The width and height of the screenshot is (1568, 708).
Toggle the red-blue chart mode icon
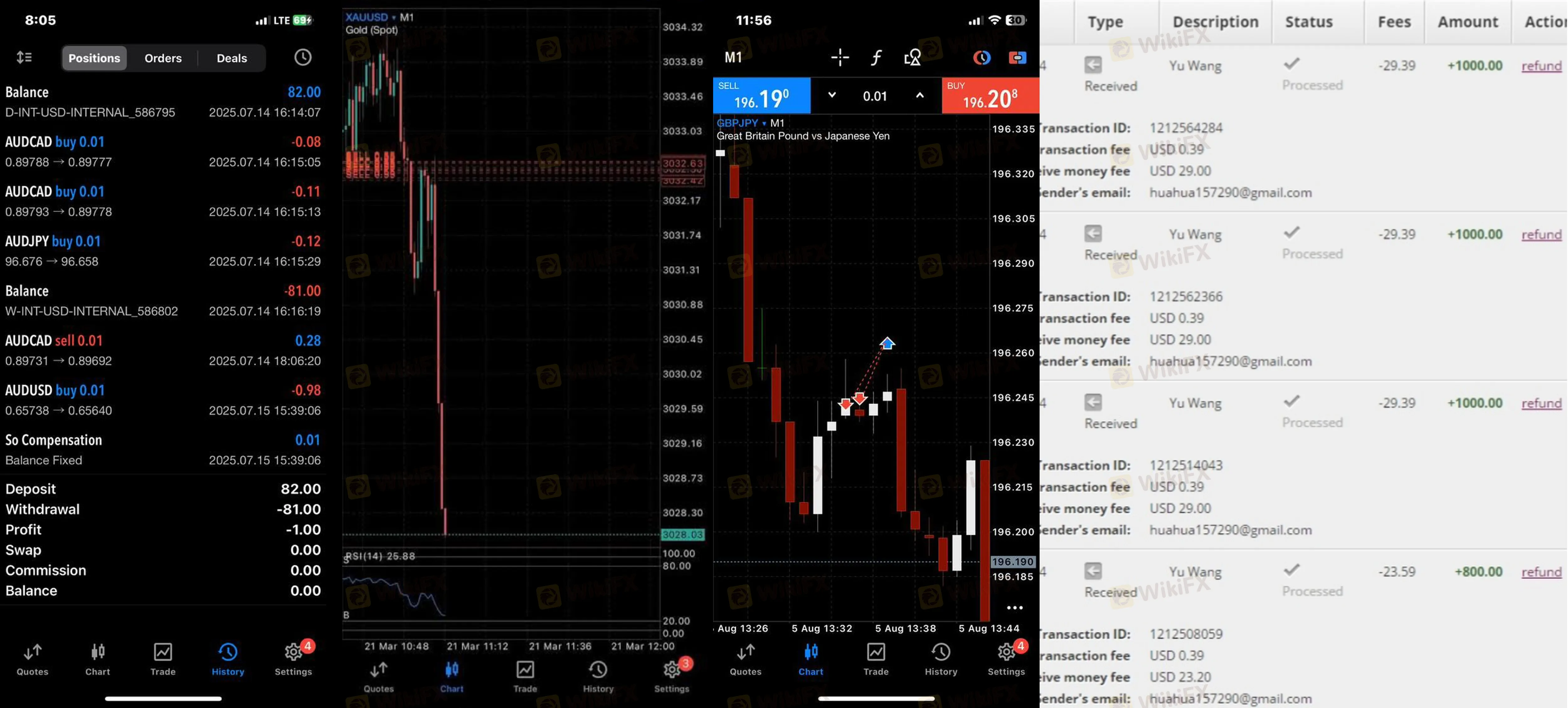coord(981,58)
